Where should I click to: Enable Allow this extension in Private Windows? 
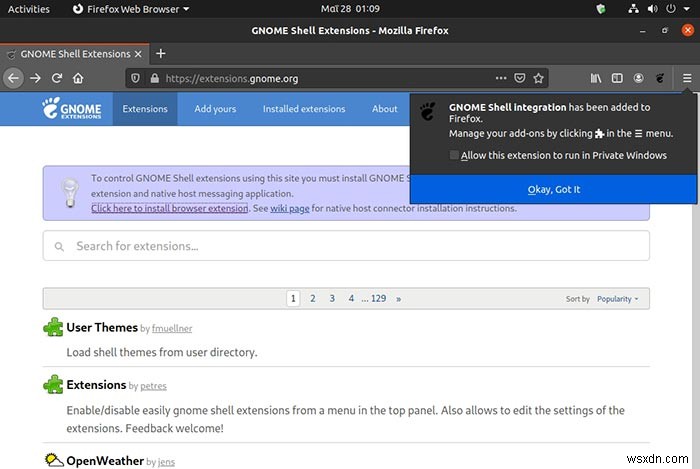click(x=454, y=155)
